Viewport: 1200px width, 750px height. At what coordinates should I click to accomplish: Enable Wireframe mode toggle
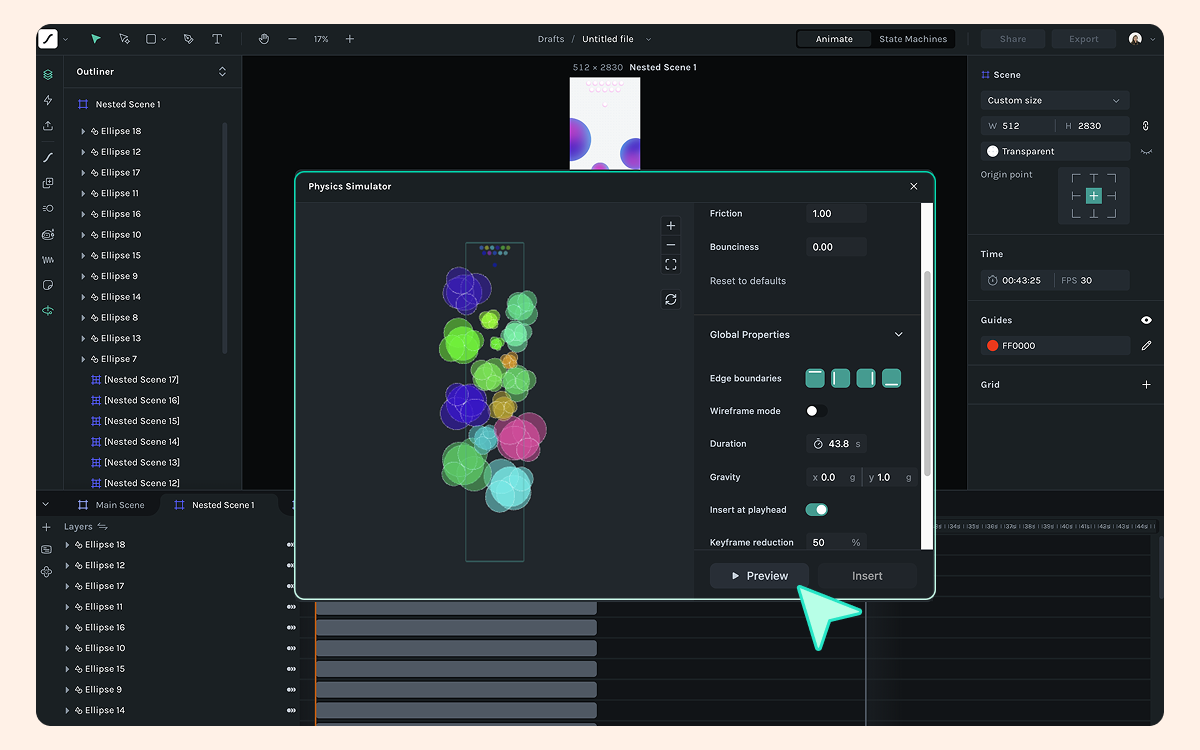(816, 411)
